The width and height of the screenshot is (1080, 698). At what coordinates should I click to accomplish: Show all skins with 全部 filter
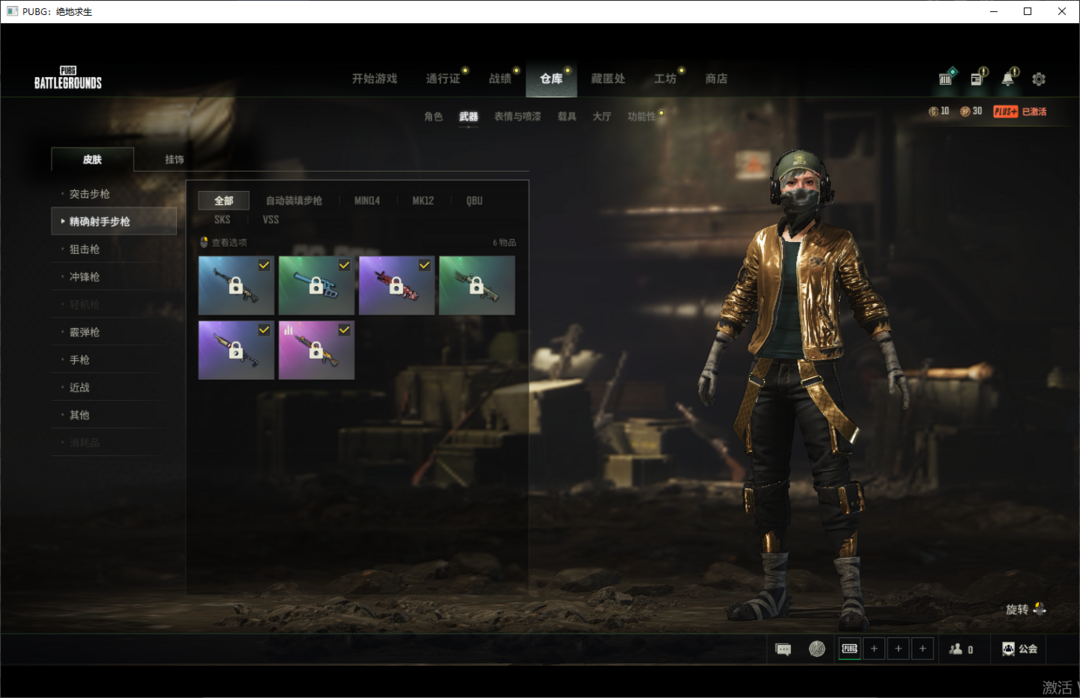tap(224, 201)
